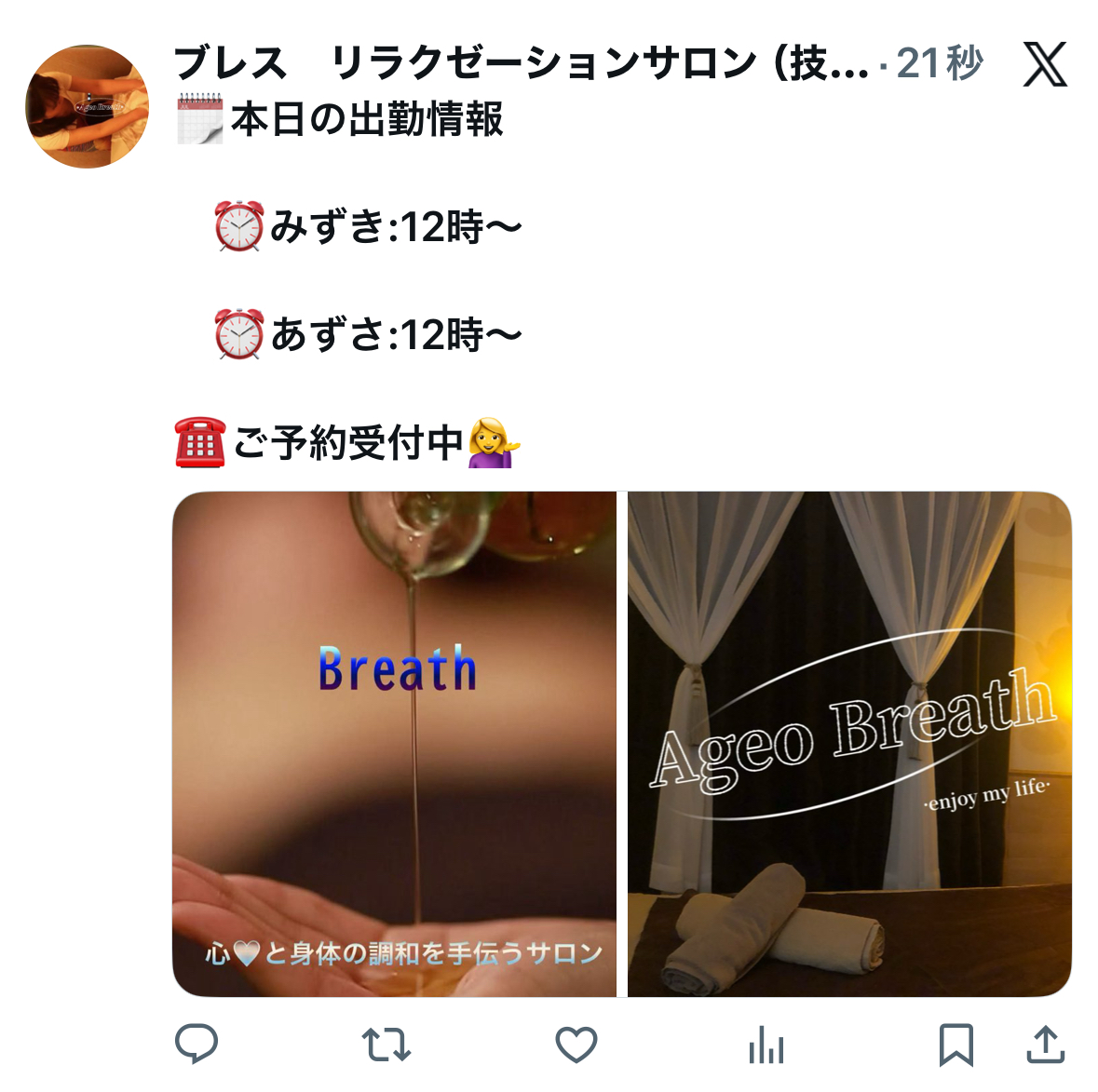Bookmark this post
This screenshot has width=1098, height=1092.
pyautogui.click(x=956, y=1045)
